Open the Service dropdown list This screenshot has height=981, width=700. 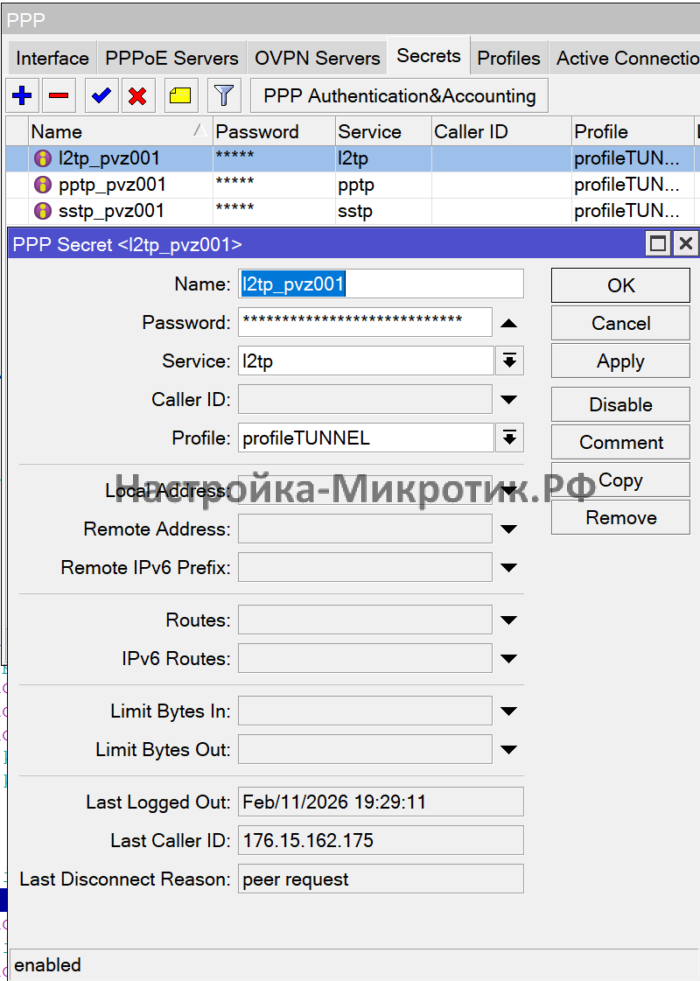(509, 361)
